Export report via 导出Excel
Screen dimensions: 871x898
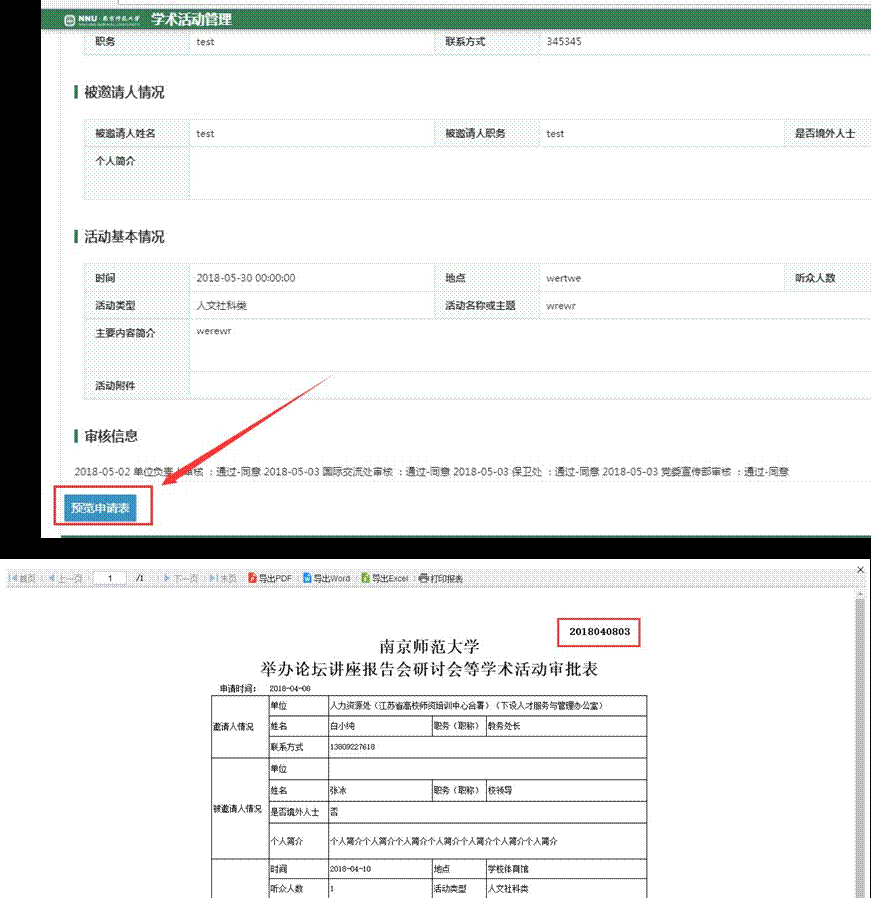(x=385, y=578)
